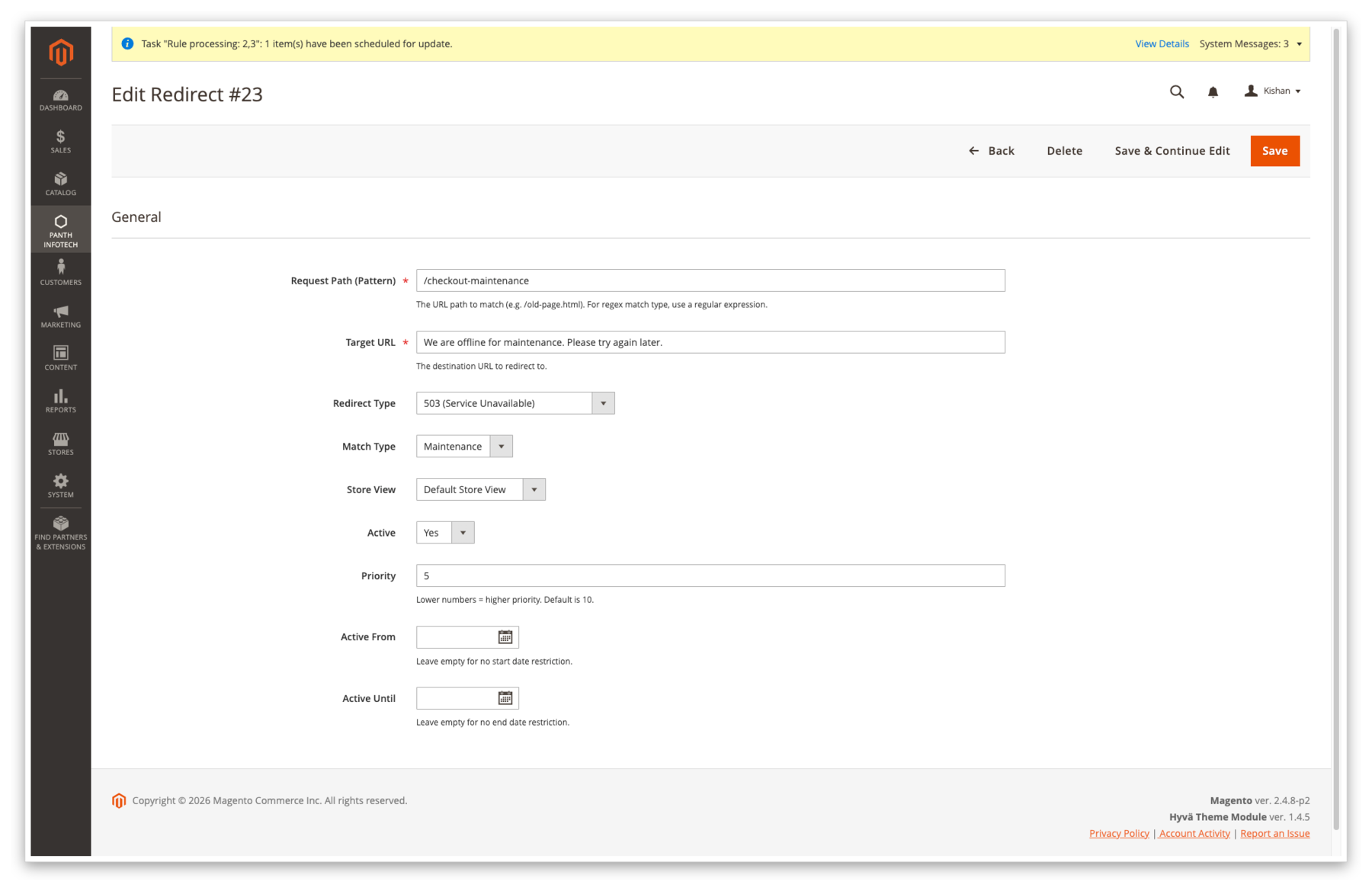Click the Customers sidebar icon
The width and height of the screenshot is (1372, 891).
(x=60, y=271)
